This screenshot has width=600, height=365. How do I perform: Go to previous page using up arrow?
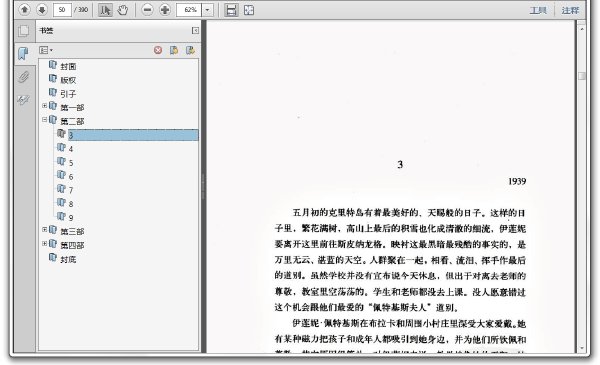[24, 10]
